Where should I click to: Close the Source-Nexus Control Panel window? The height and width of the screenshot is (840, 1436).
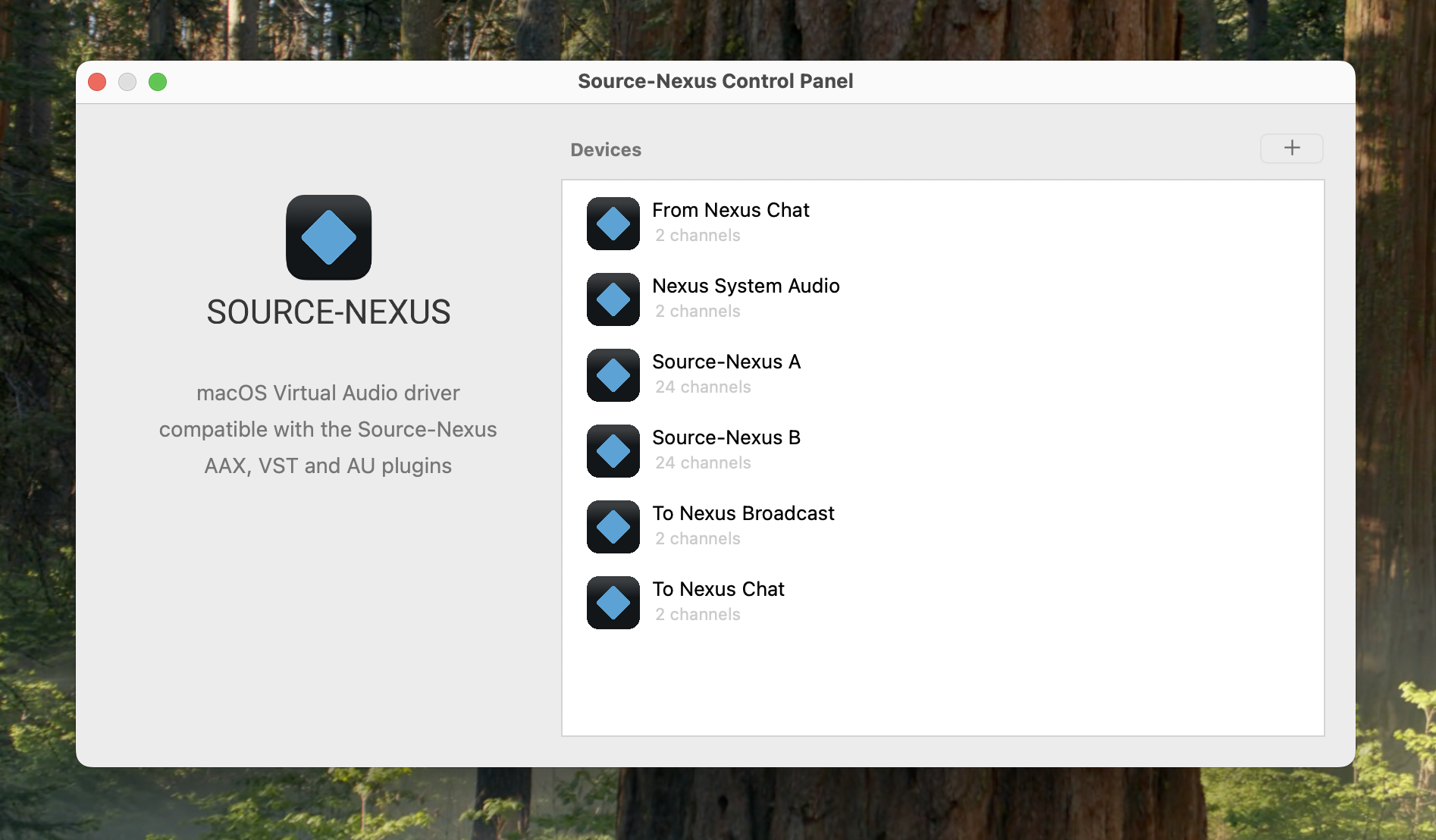pyautogui.click(x=97, y=82)
